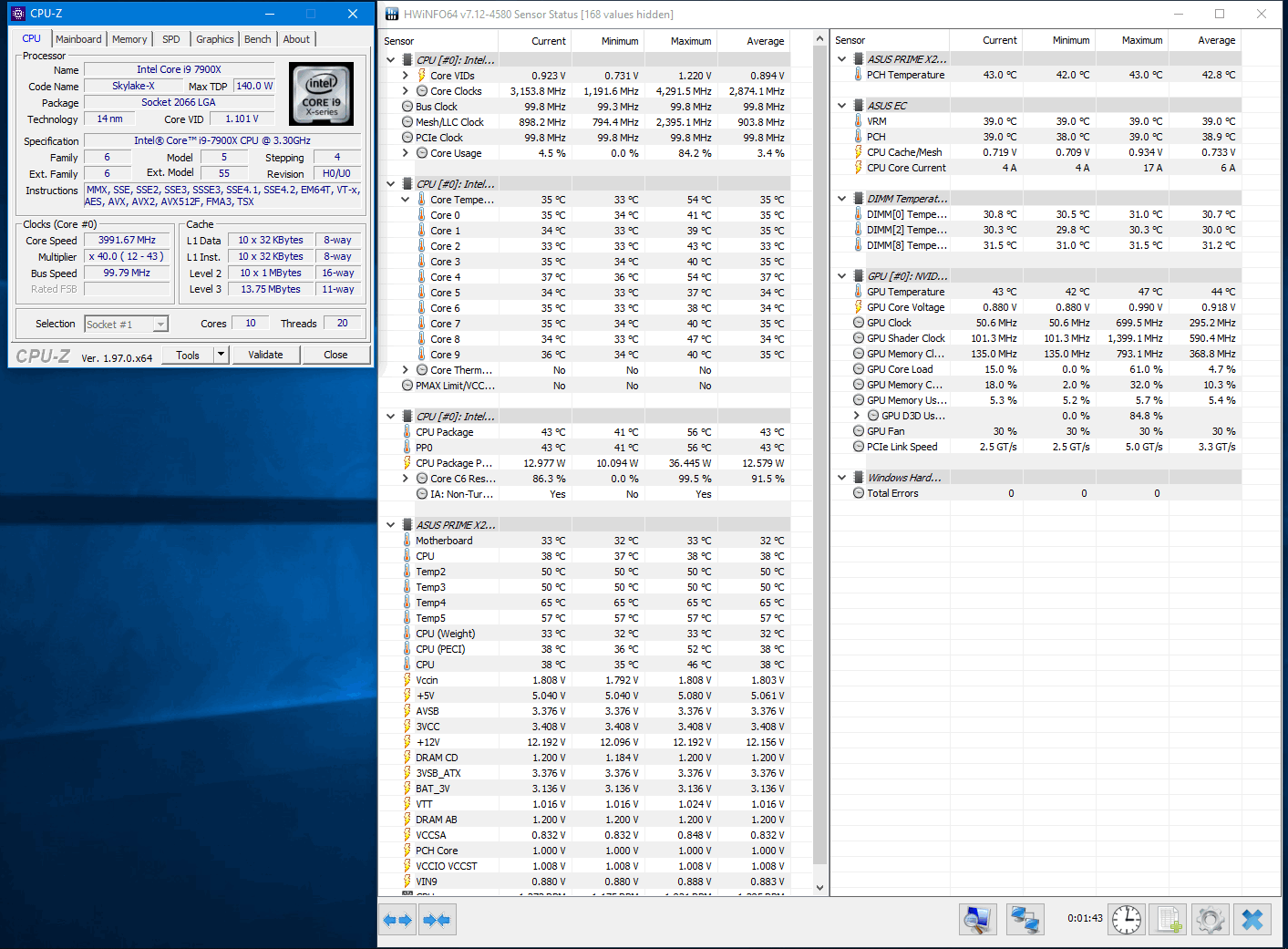Collapse the ASUS PRIME X2 sensor group, left panel
The height and width of the screenshot is (949, 1288).
(x=391, y=525)
